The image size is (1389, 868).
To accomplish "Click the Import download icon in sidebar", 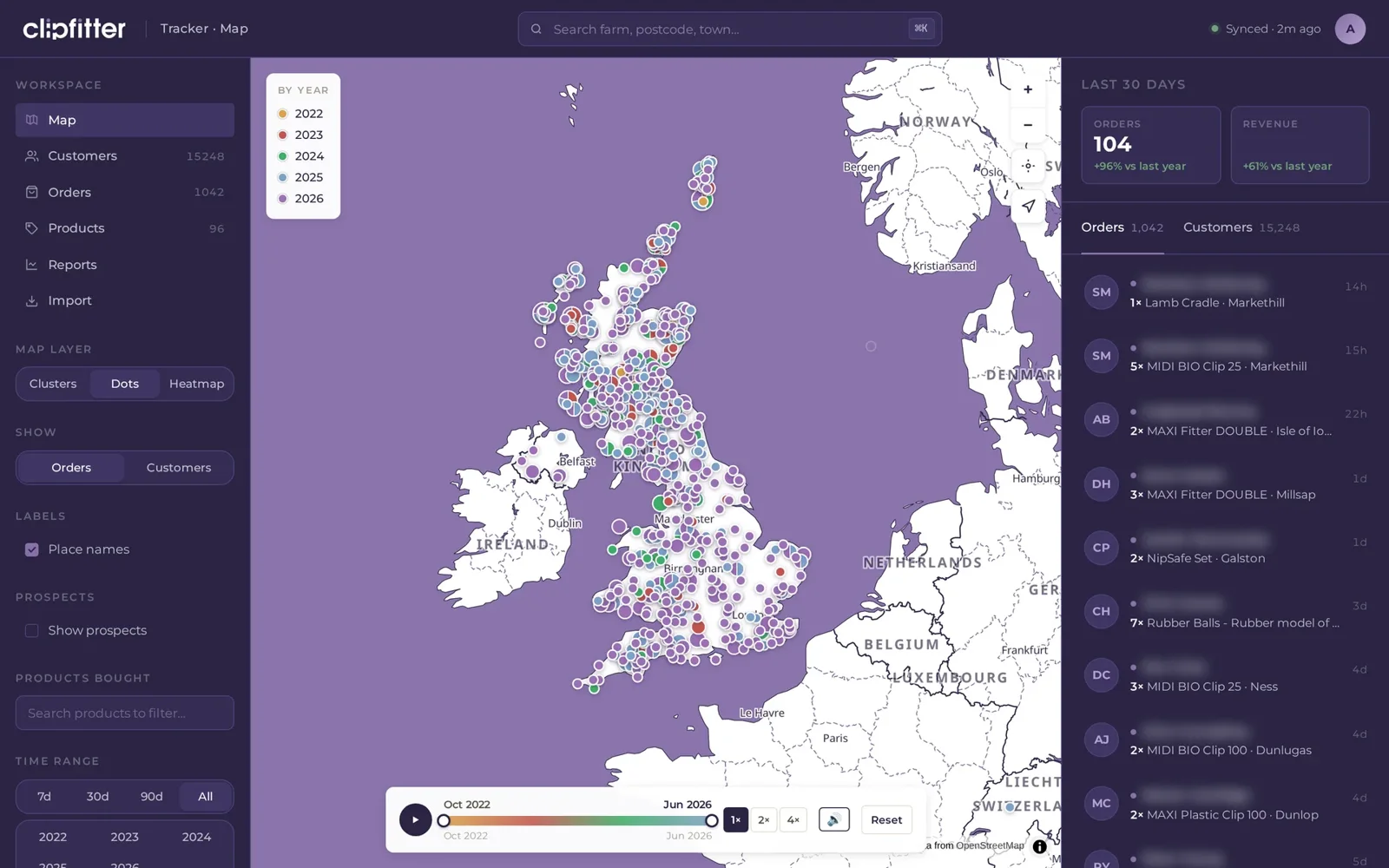I will click(32, 300).
